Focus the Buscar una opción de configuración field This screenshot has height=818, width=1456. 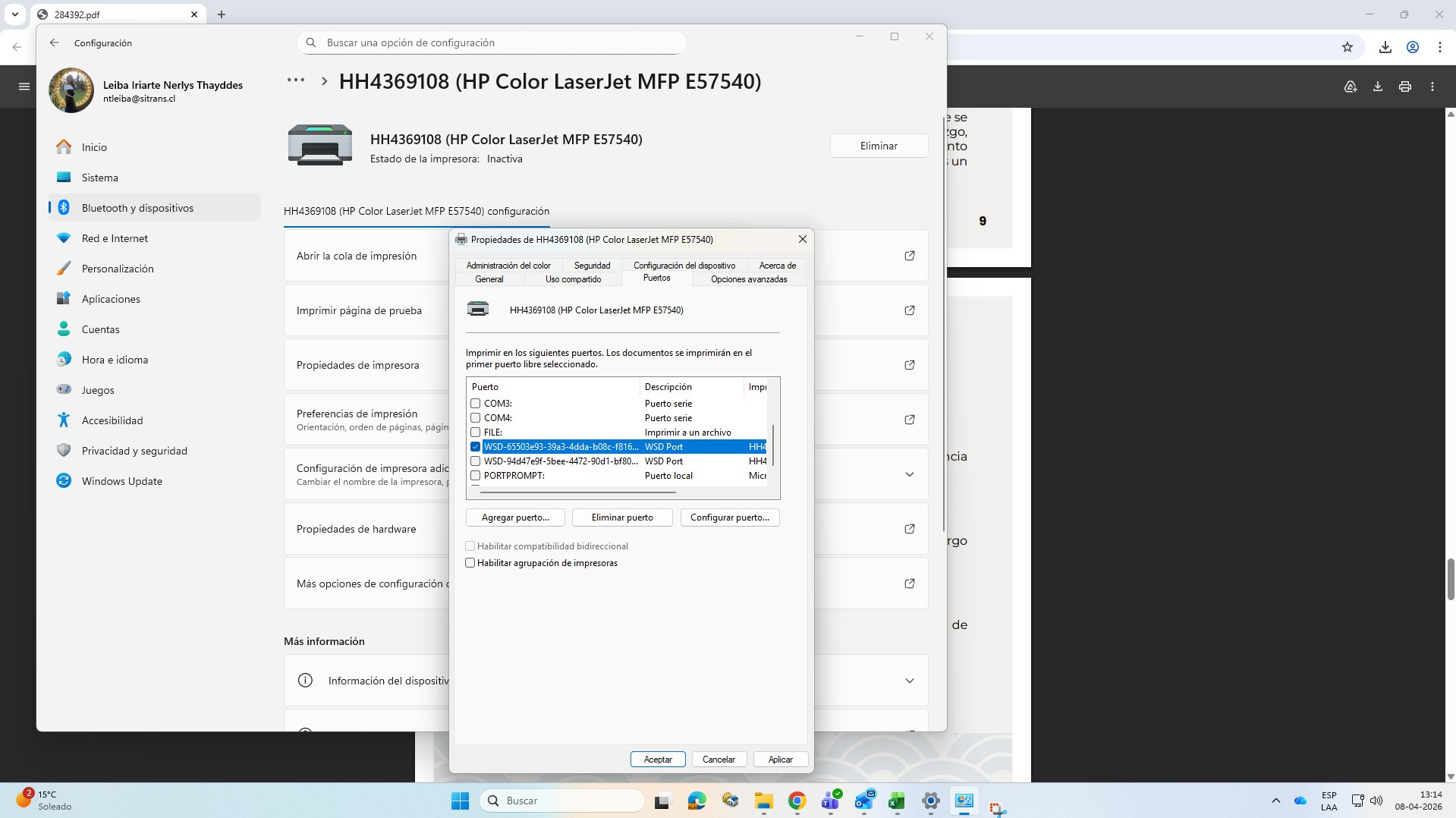click(x=492, y=42)
